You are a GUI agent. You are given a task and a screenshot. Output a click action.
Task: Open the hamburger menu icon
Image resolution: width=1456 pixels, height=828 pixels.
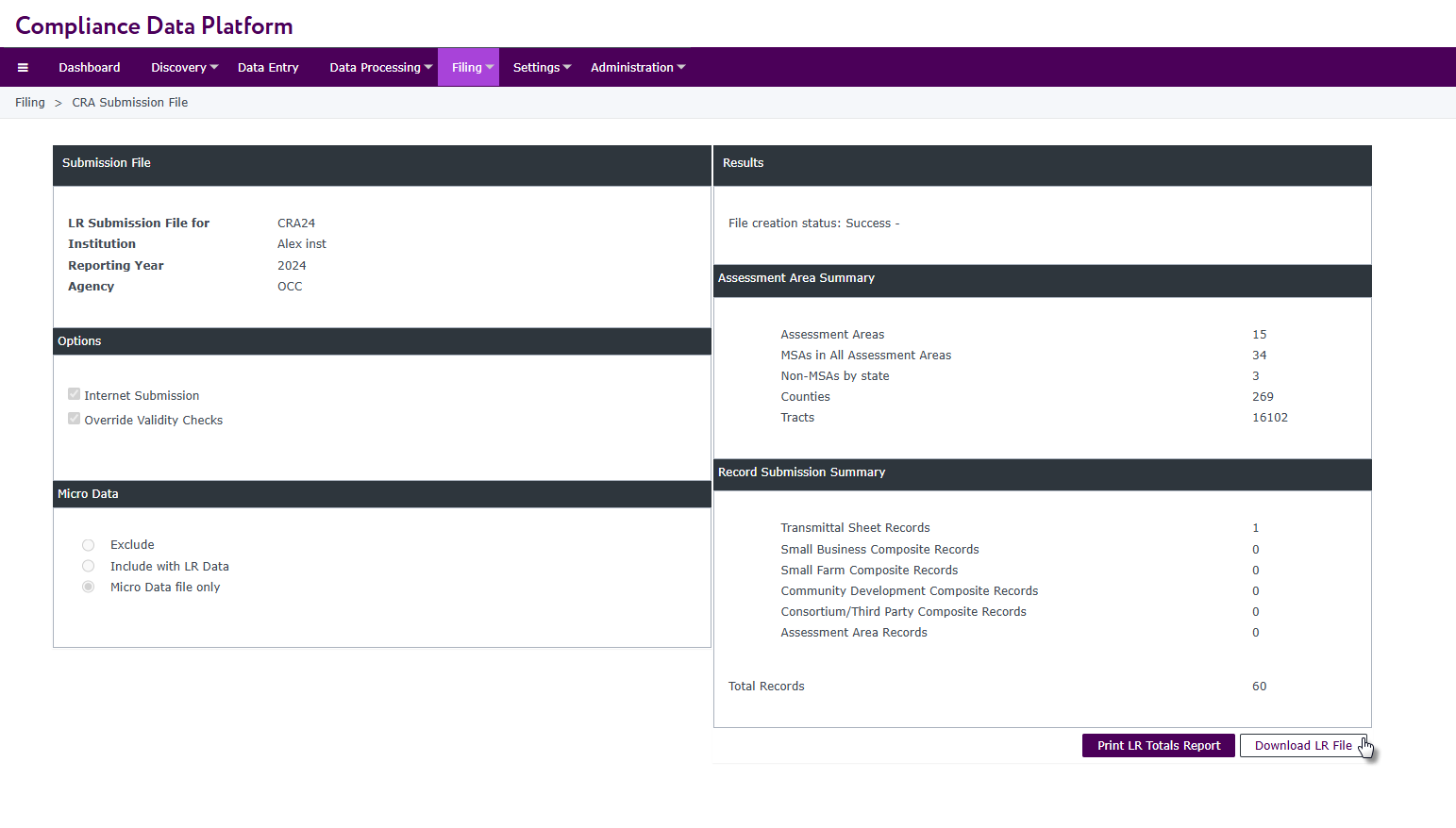pyautogui.click(x=23, y=68)
